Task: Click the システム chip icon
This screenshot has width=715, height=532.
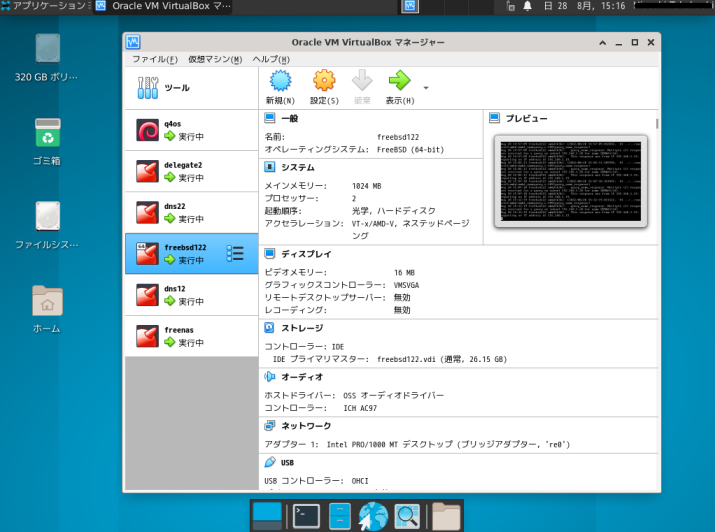Action: coord(269,167)
